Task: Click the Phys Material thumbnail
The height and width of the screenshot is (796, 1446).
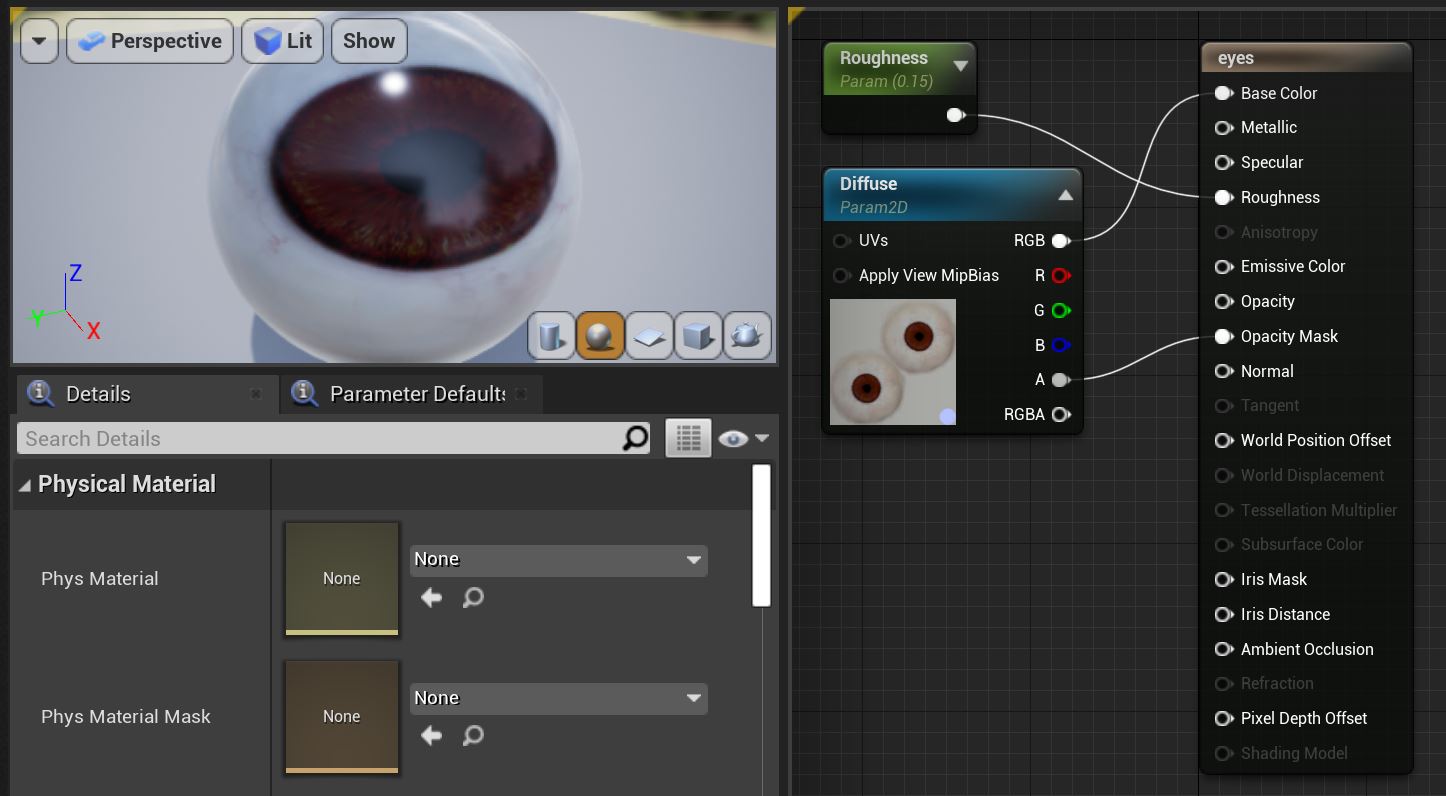Action: [x=342, y=578]
